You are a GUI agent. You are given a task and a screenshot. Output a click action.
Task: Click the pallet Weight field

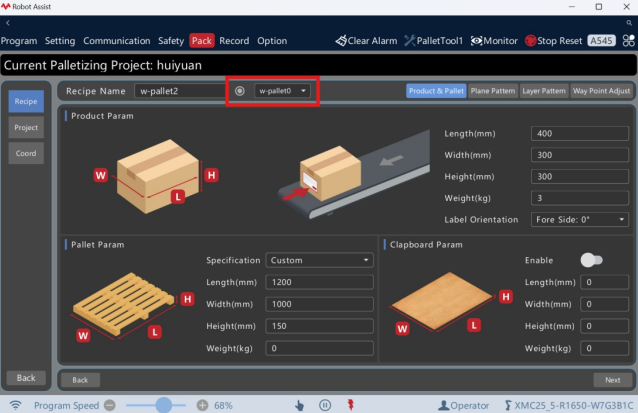[x=319, y=348]
